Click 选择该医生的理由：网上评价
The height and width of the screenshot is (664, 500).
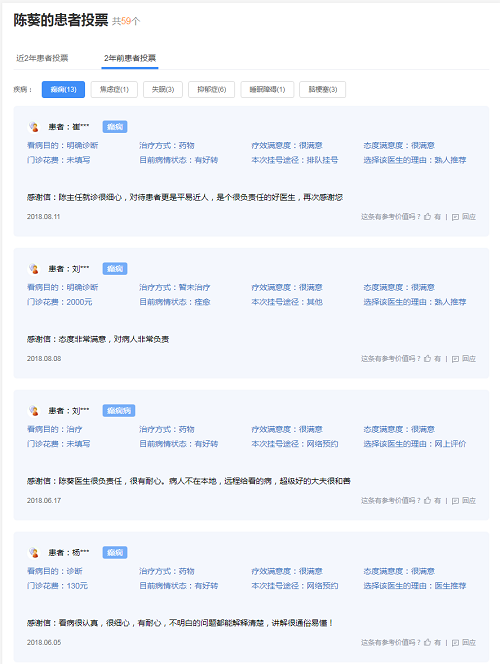tap(415, 444)
